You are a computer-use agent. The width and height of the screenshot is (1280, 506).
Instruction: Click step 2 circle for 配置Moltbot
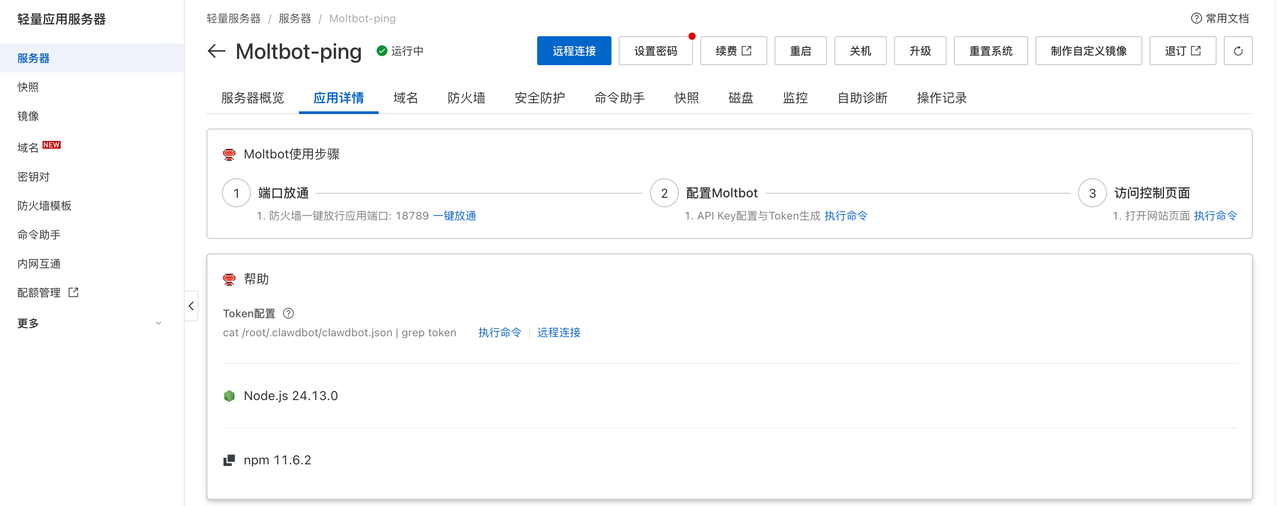click(x=664, y=193)
